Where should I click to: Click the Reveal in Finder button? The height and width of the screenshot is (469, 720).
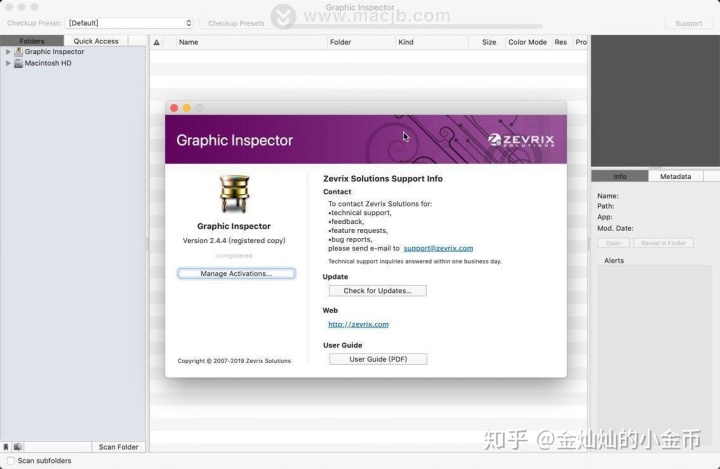pyautogui.click(x=663, y=243)
